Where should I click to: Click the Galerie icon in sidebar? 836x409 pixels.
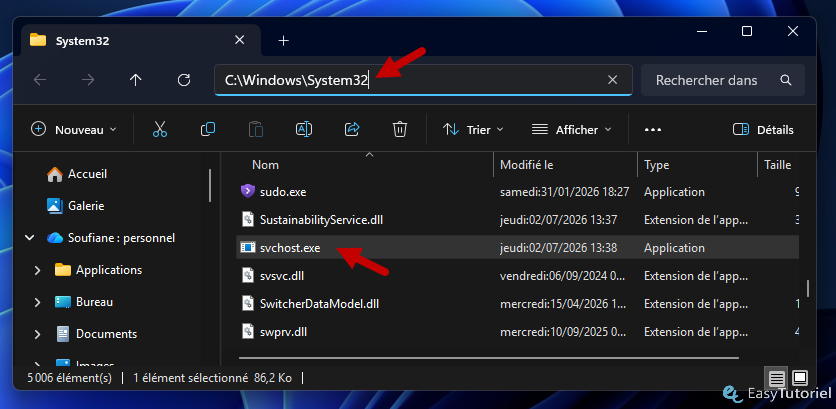(x=55, y=205)
